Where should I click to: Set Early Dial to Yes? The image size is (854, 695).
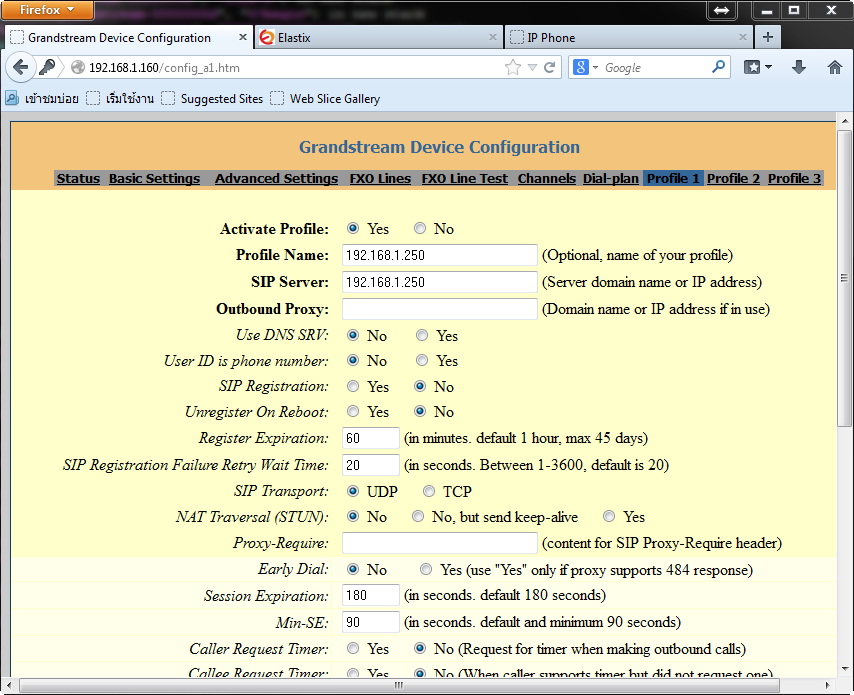426,569
